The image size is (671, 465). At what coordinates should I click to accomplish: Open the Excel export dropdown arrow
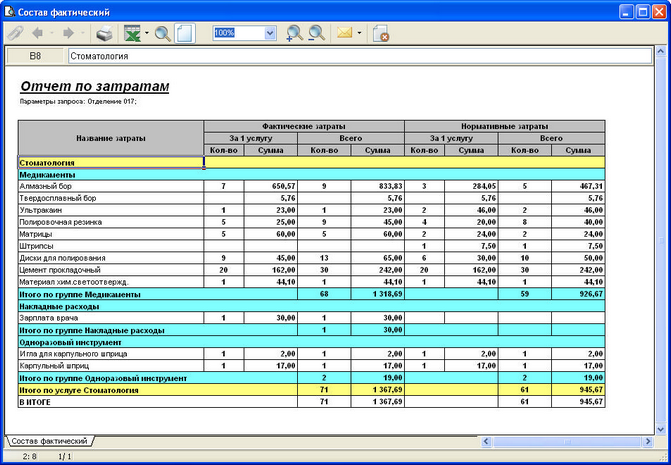pos(147,33)
